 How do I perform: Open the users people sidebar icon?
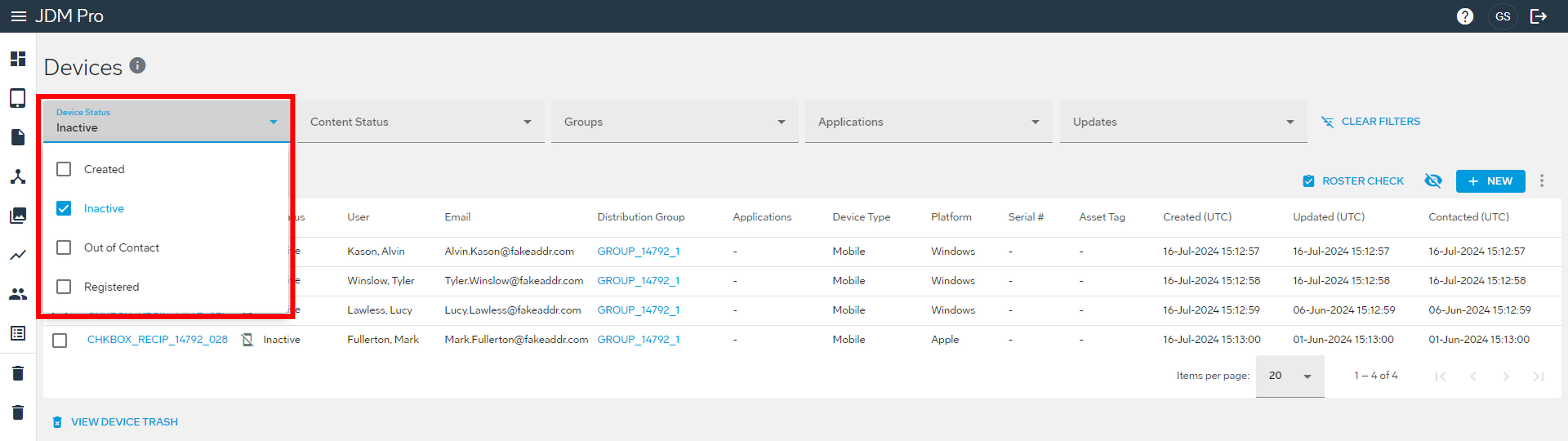(18, 294)
